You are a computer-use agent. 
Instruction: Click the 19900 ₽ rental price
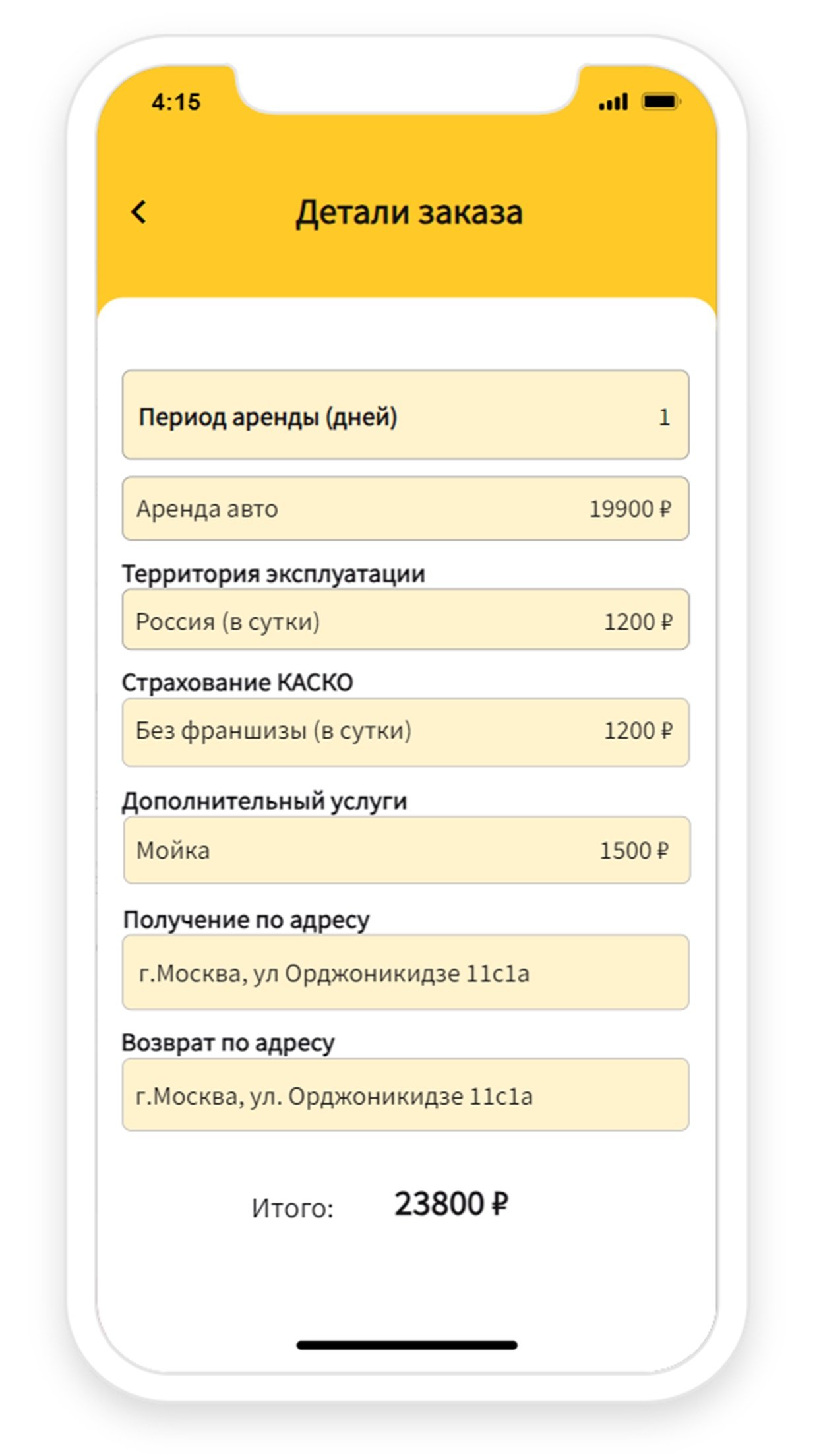[629, 509]
